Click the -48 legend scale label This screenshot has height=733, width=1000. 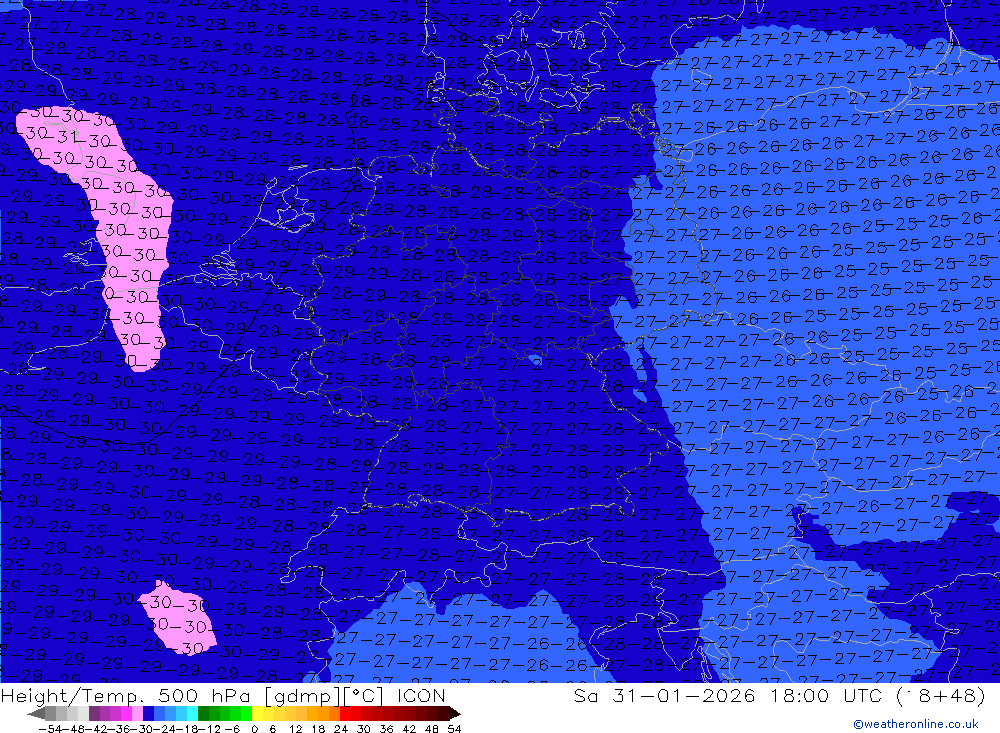[74, 729]
